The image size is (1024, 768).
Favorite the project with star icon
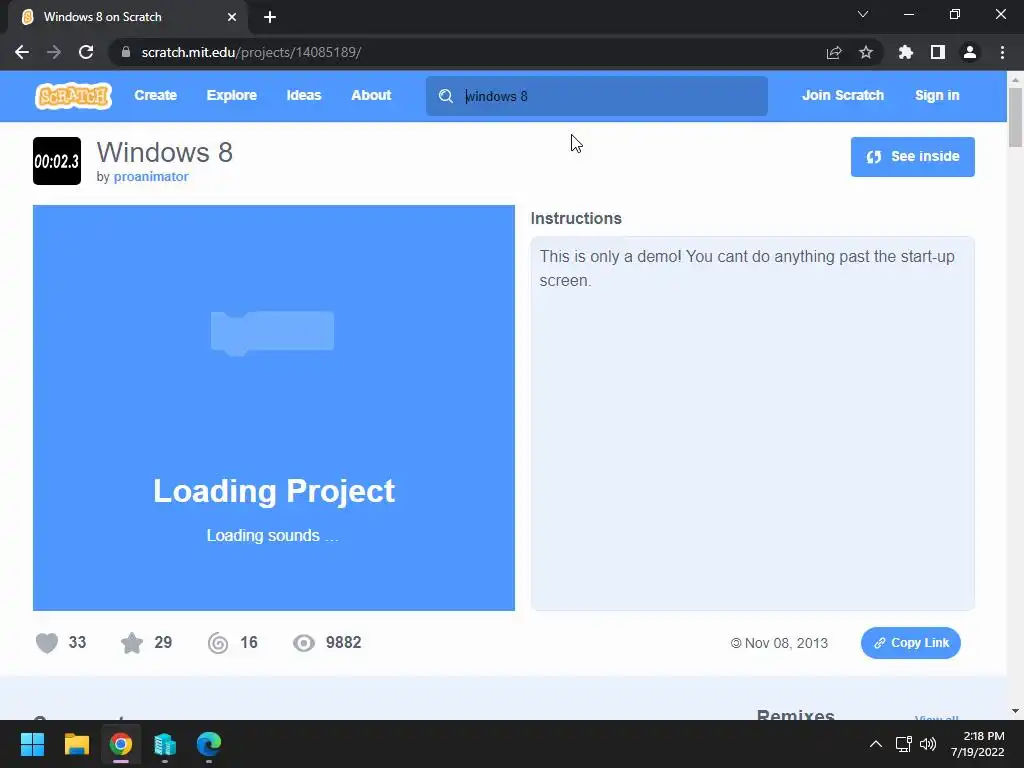(132, 643)
